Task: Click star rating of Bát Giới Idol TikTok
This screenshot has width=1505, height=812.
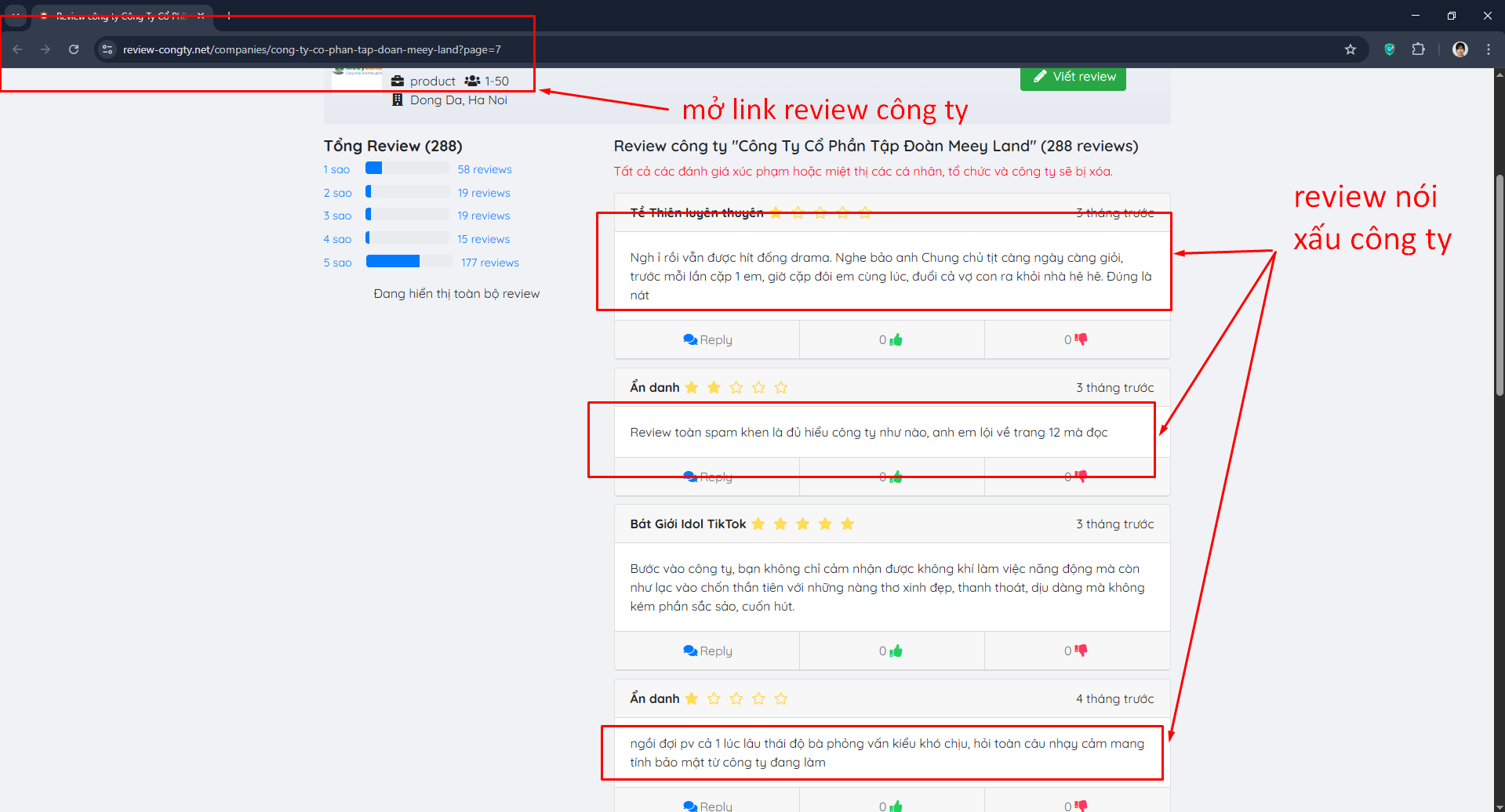Action: 802,524
